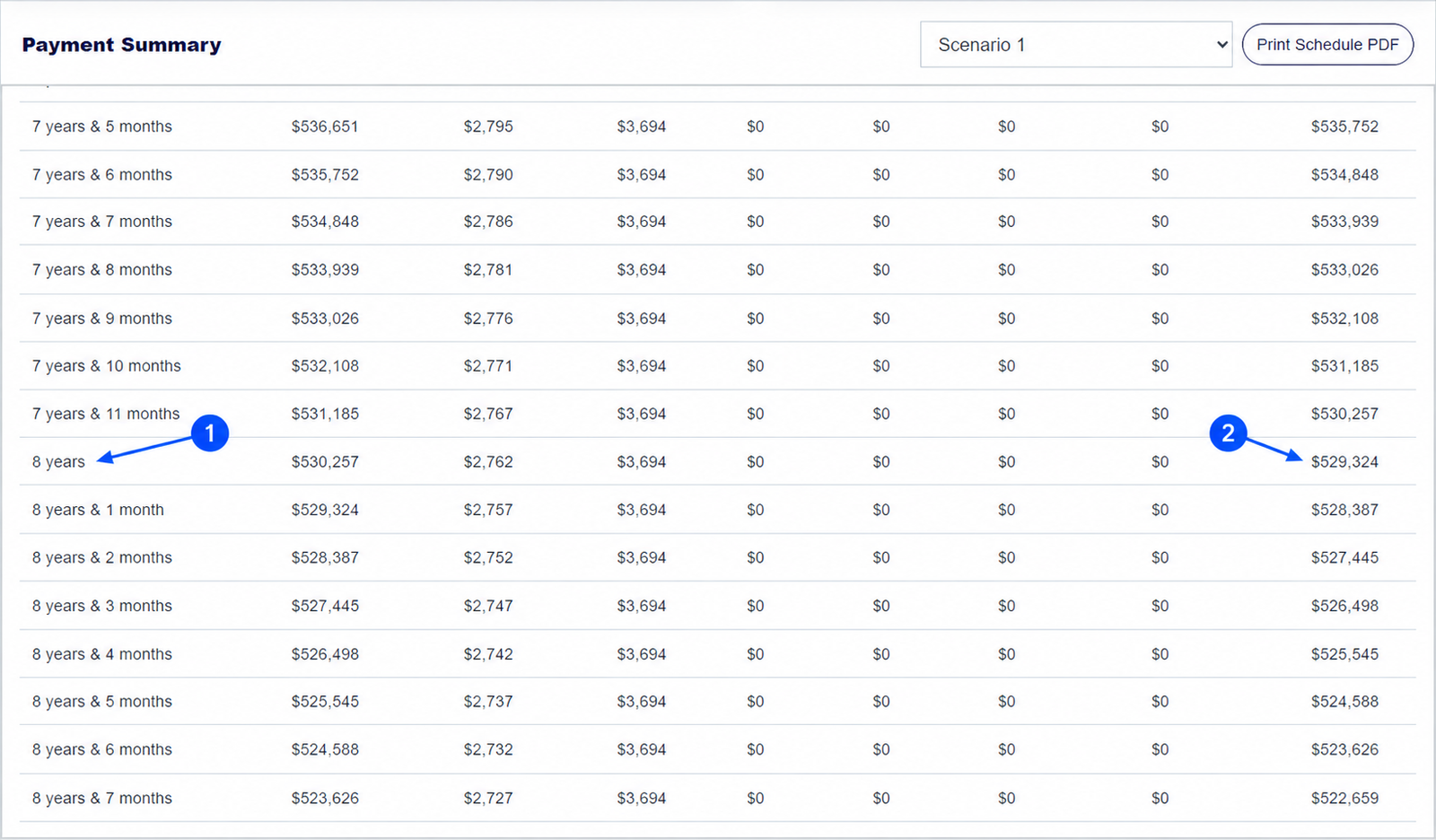Select the closing balance $526,498

pos(1344,606)
